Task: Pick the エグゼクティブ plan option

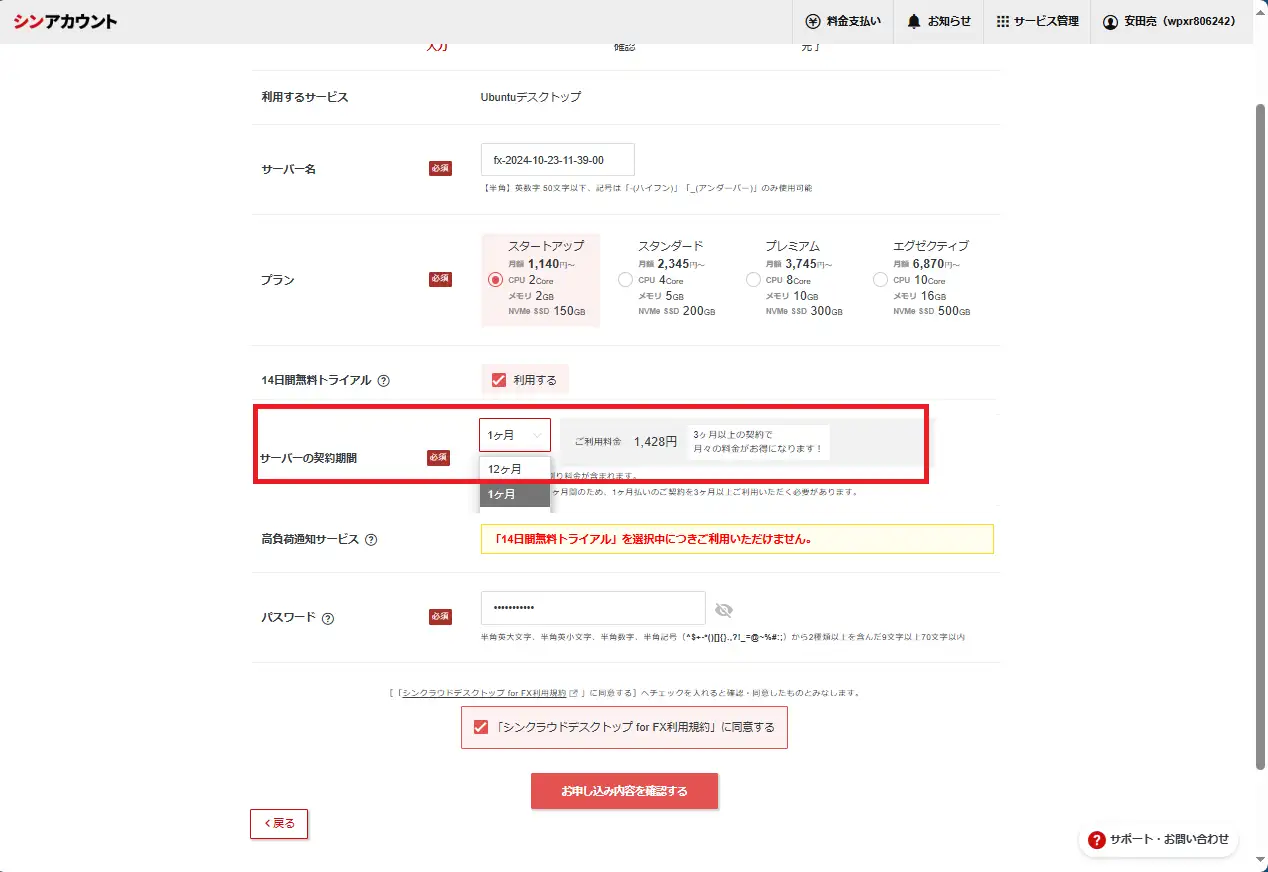Action: coord(880,280)
